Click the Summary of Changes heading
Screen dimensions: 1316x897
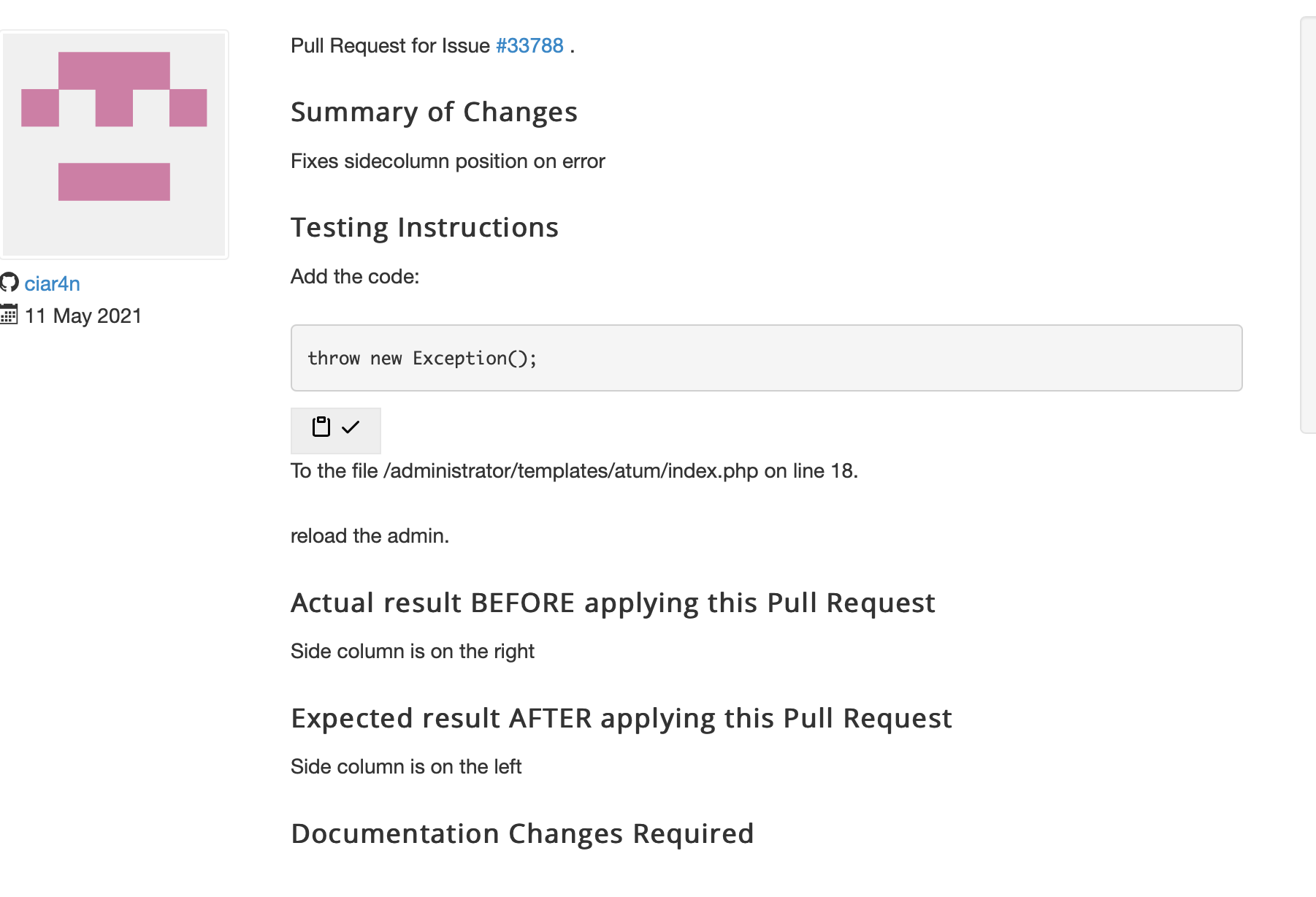pyautogui.click(x=434, y=111)
